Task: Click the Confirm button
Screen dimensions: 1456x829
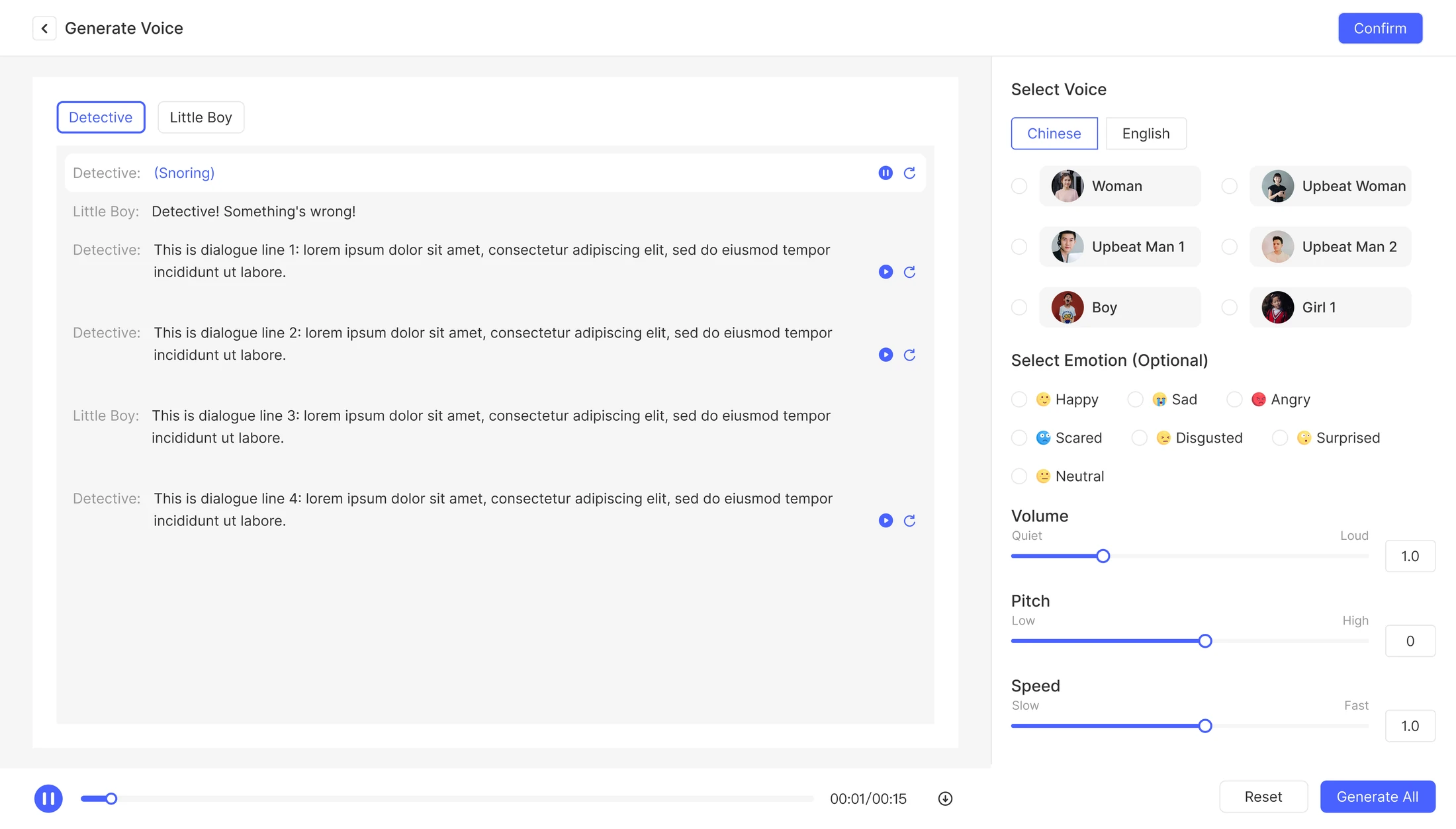Action: tap(1380, 28)
